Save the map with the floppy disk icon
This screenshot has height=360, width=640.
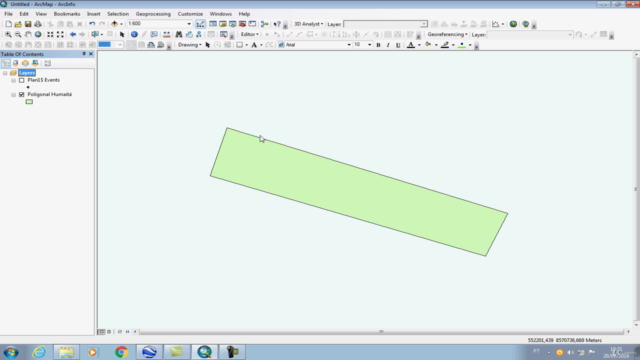point(28,24)
